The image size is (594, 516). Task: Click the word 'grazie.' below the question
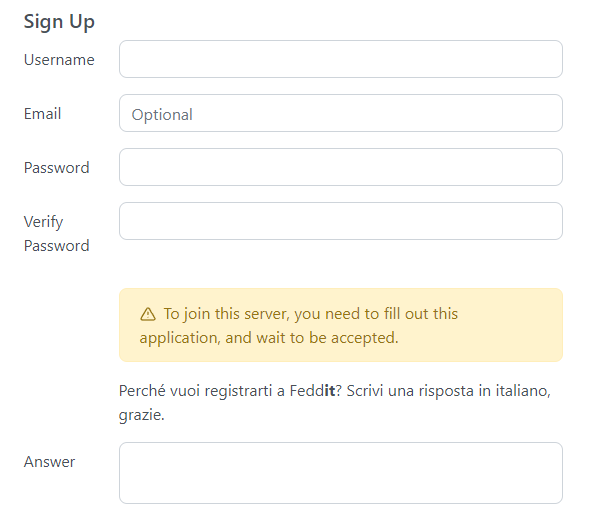(x=142, y=415)
